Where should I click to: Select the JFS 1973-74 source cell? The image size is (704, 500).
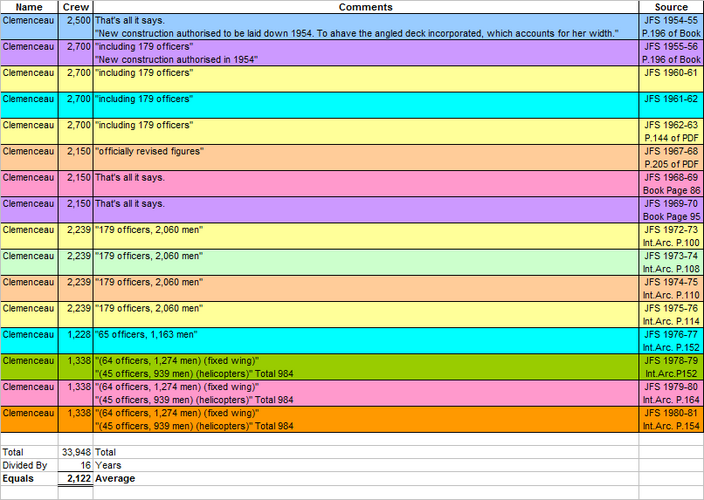click(x=671, y=262)
